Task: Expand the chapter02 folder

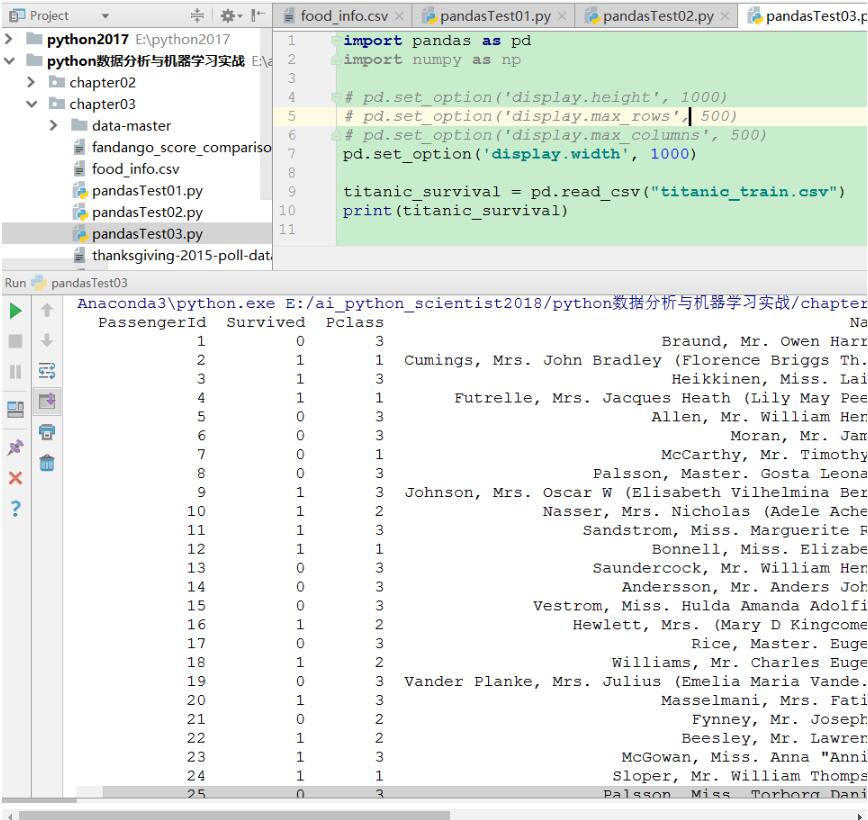Action: point(32,82)
